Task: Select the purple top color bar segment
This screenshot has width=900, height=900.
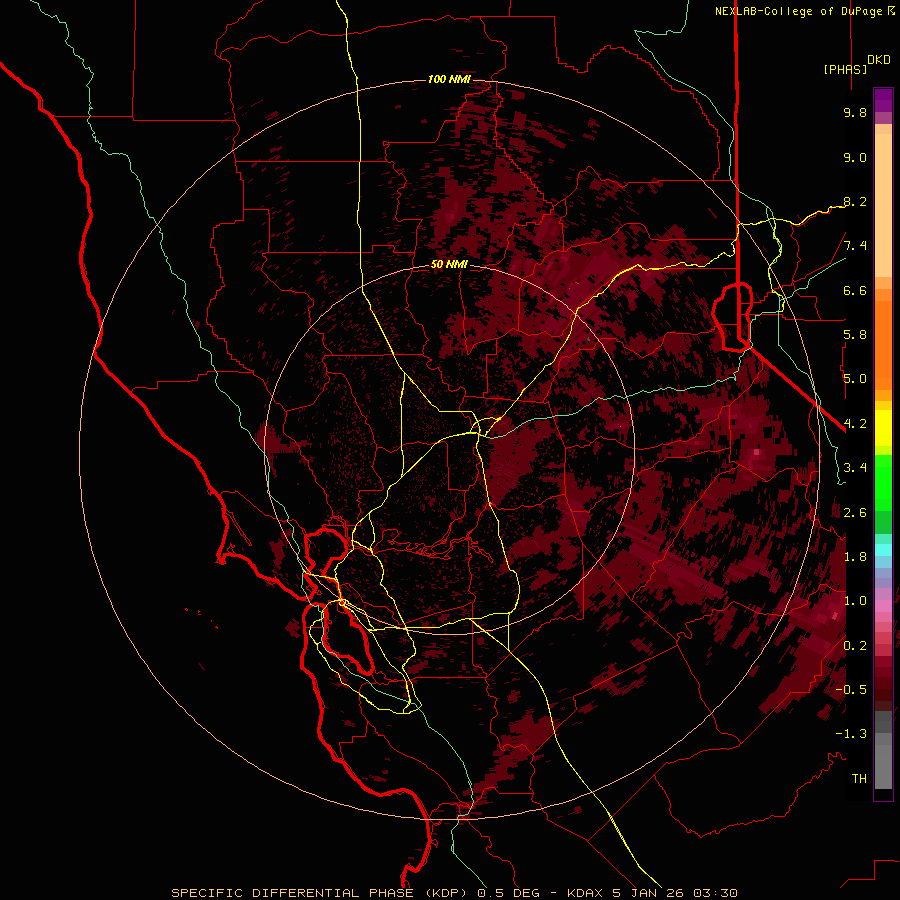Action: point(883,100)
